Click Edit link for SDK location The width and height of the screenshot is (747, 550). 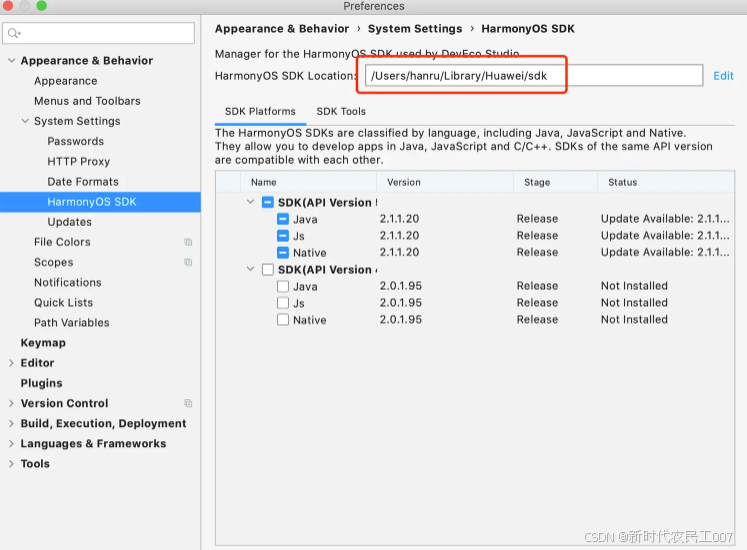(723, 76)
